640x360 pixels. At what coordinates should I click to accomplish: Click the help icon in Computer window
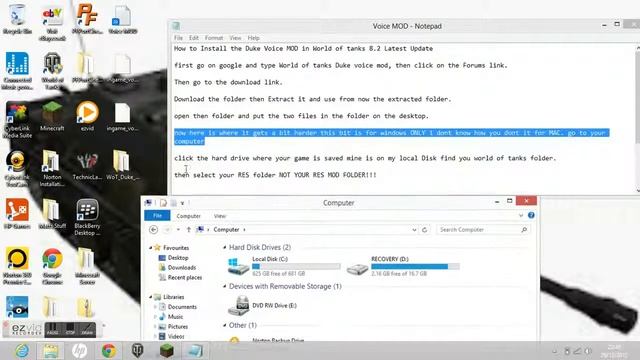[x=531, y=215]
